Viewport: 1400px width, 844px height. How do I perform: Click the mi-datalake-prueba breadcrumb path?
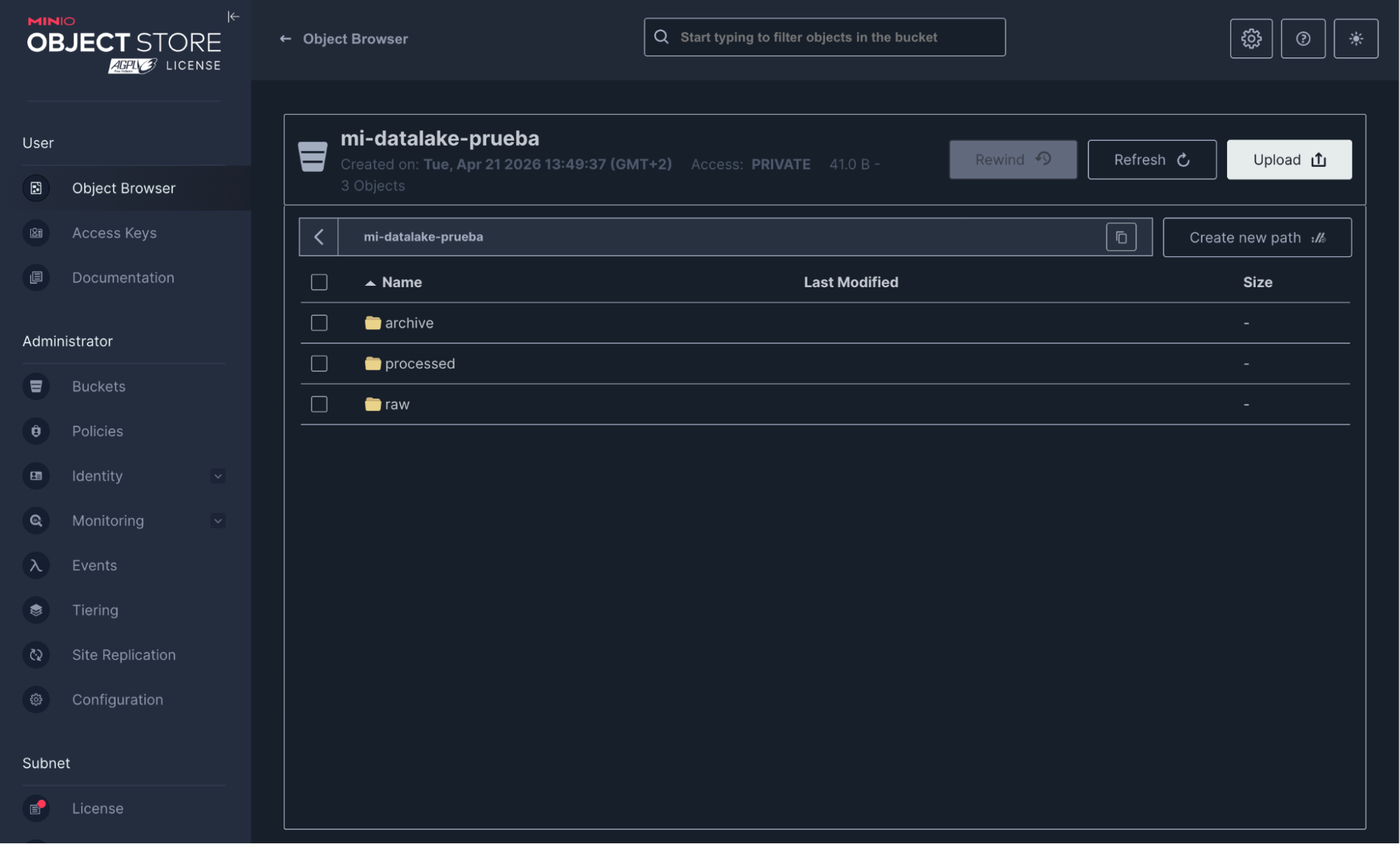click(423, 237)
